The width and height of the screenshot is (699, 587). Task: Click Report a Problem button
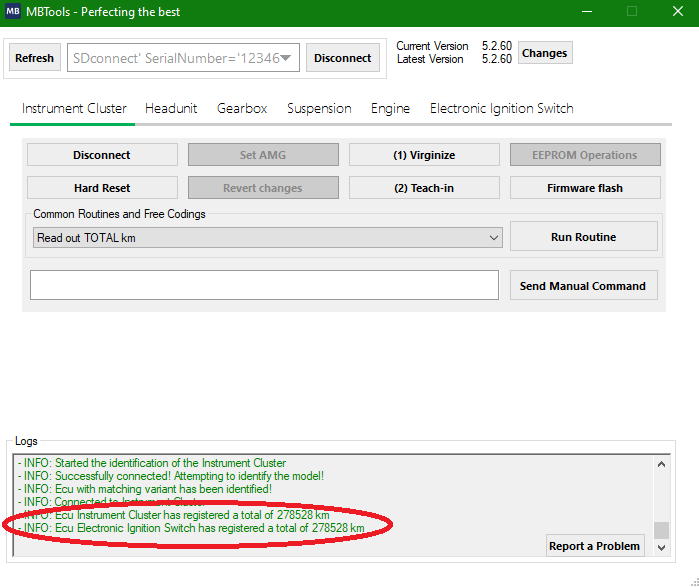(x=595, y=546)
